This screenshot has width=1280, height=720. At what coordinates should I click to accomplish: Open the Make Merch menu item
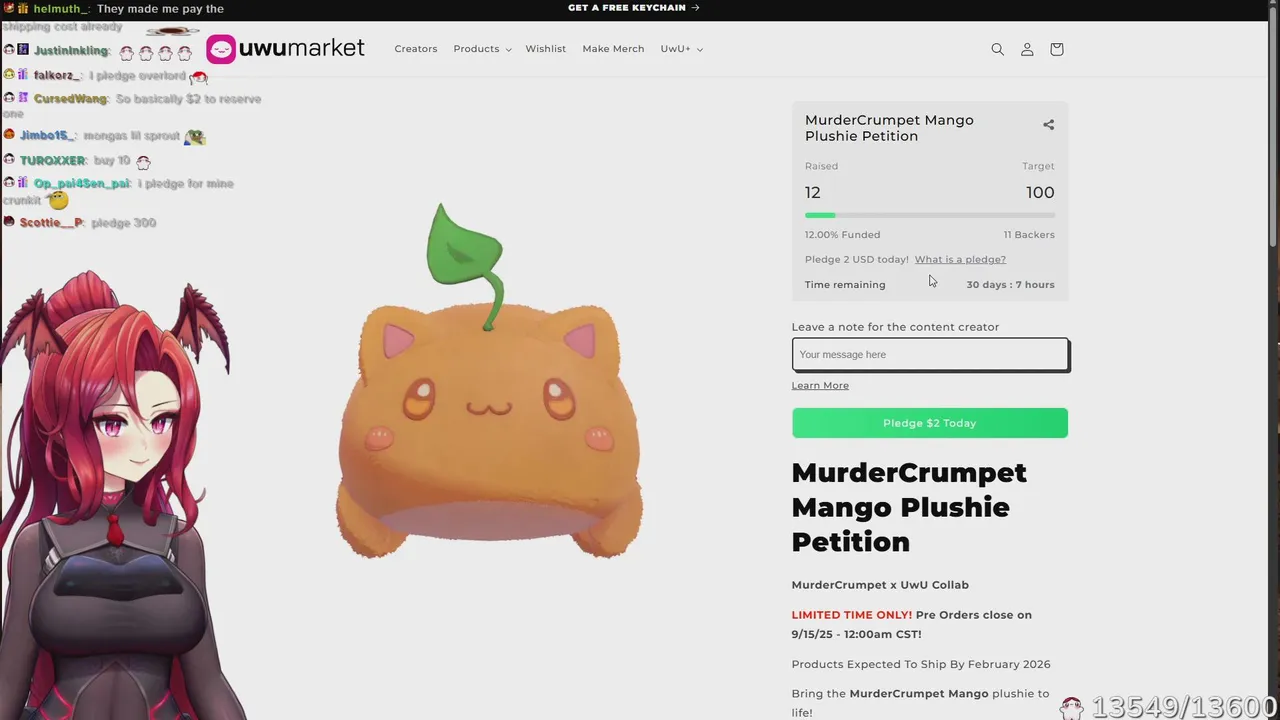[x=613, y=49]
